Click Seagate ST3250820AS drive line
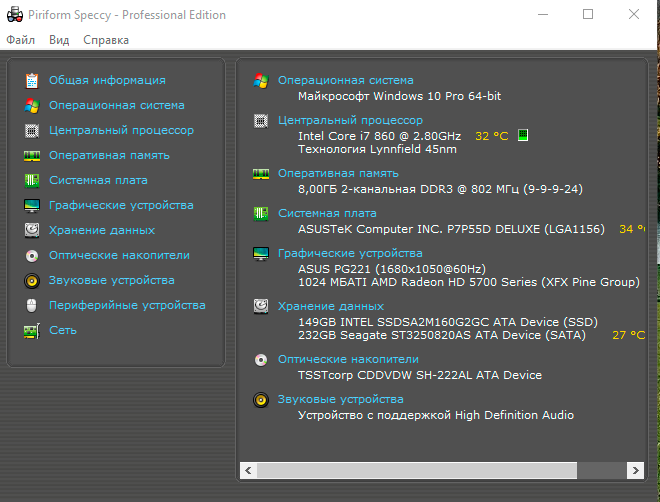The height and width of the screenshot is (502, 660). point(442,335)
